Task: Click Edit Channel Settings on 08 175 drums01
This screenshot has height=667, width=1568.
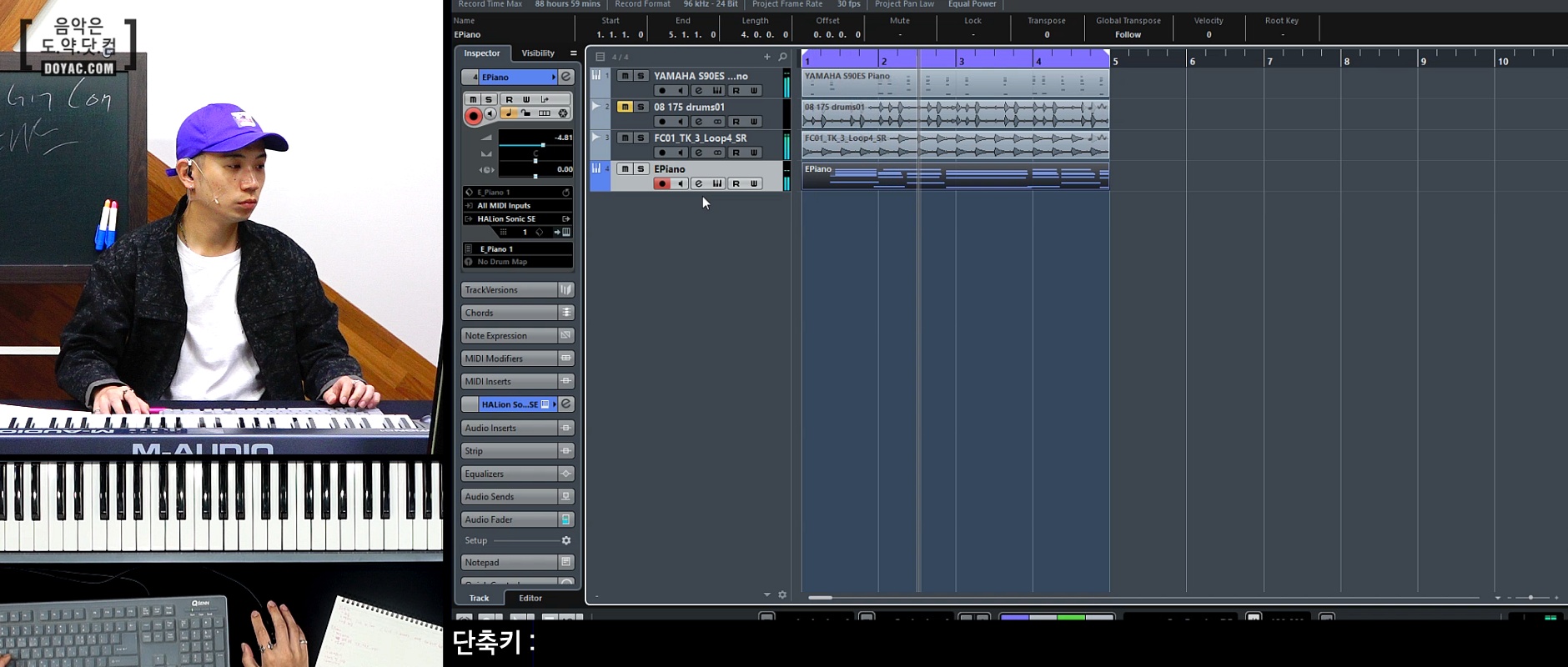Action: [698, 122]
